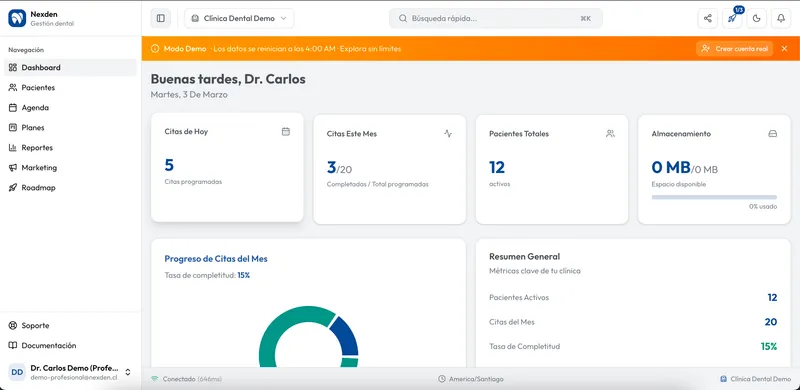Click the Buenas tardes, Dr. Carlos heading
Screen dimensions: 800x390
pos(228,79)
